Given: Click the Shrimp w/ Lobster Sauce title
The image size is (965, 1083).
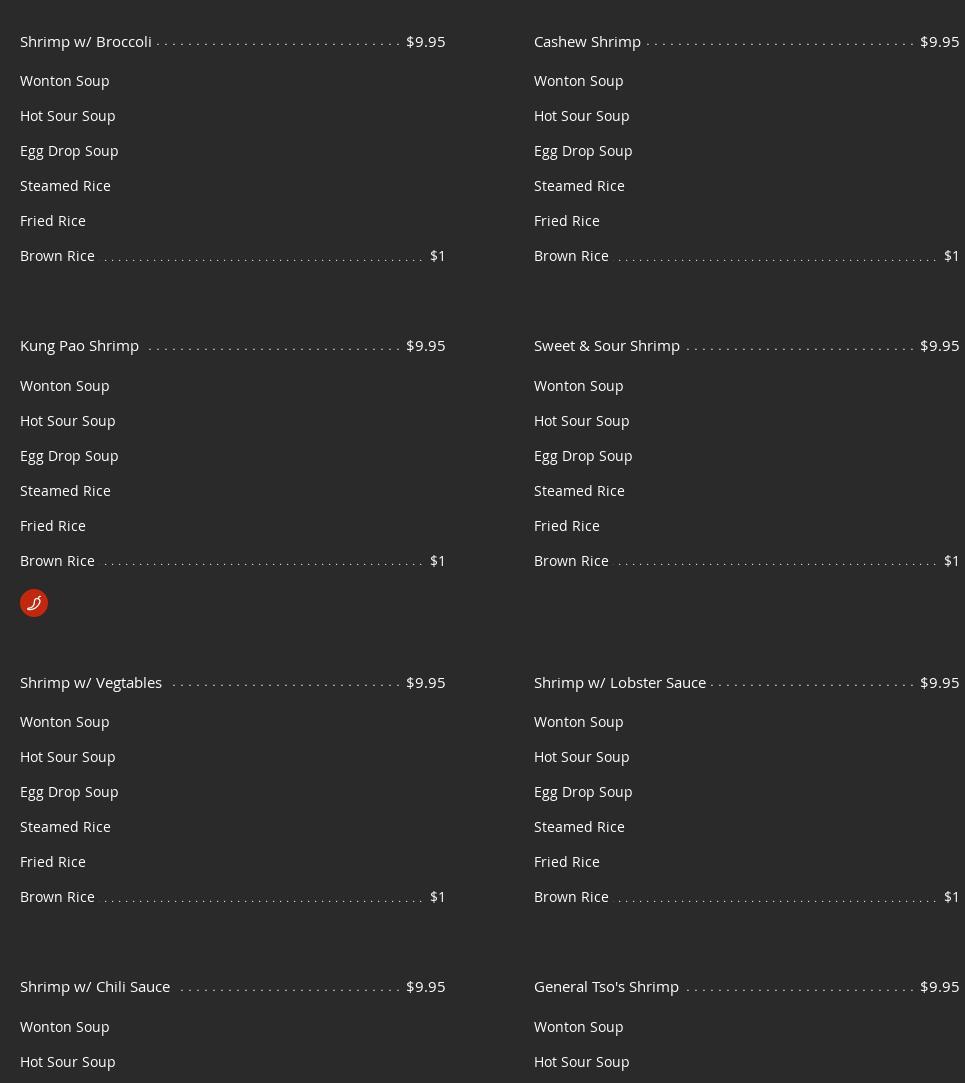Looking at the screenshot, I should [620, 683].
